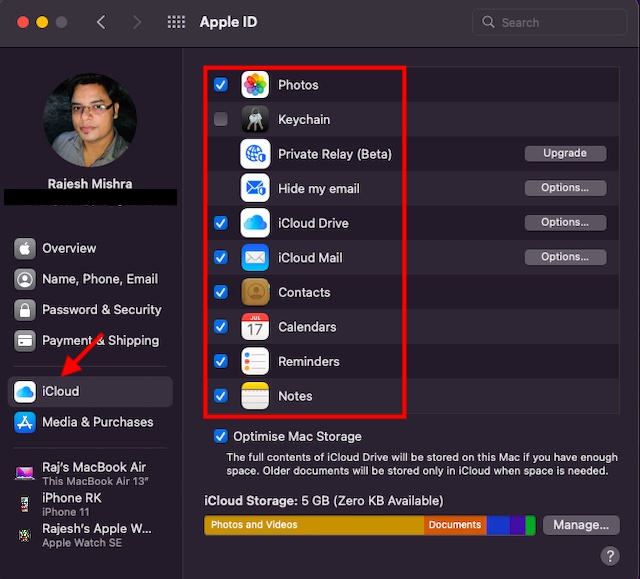Click the Rajesh Mishra profile photo
The height and width of the screenshot is (579, 640).
(90, 120)
